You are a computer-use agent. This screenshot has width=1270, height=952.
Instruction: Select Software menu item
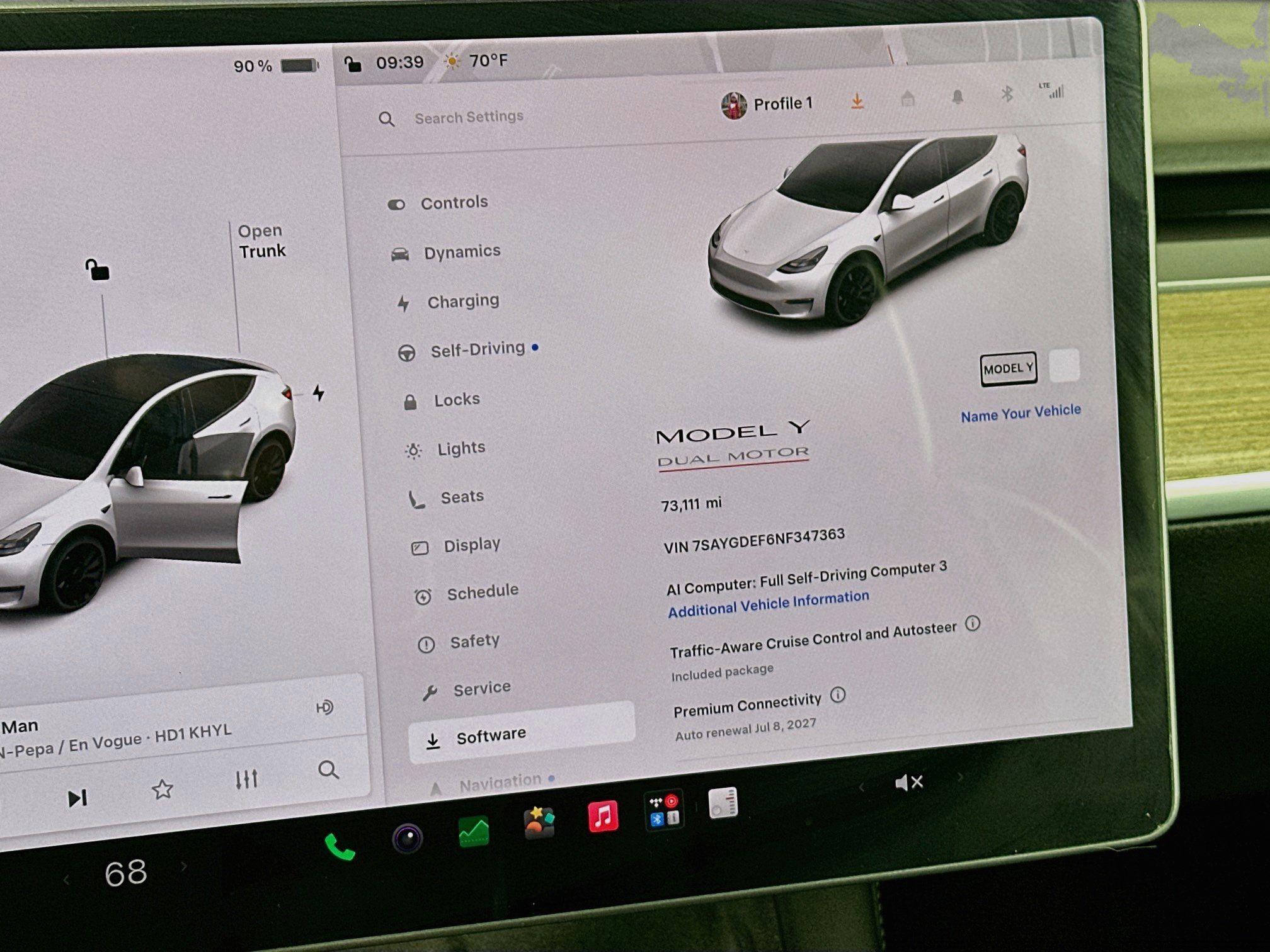521,733
